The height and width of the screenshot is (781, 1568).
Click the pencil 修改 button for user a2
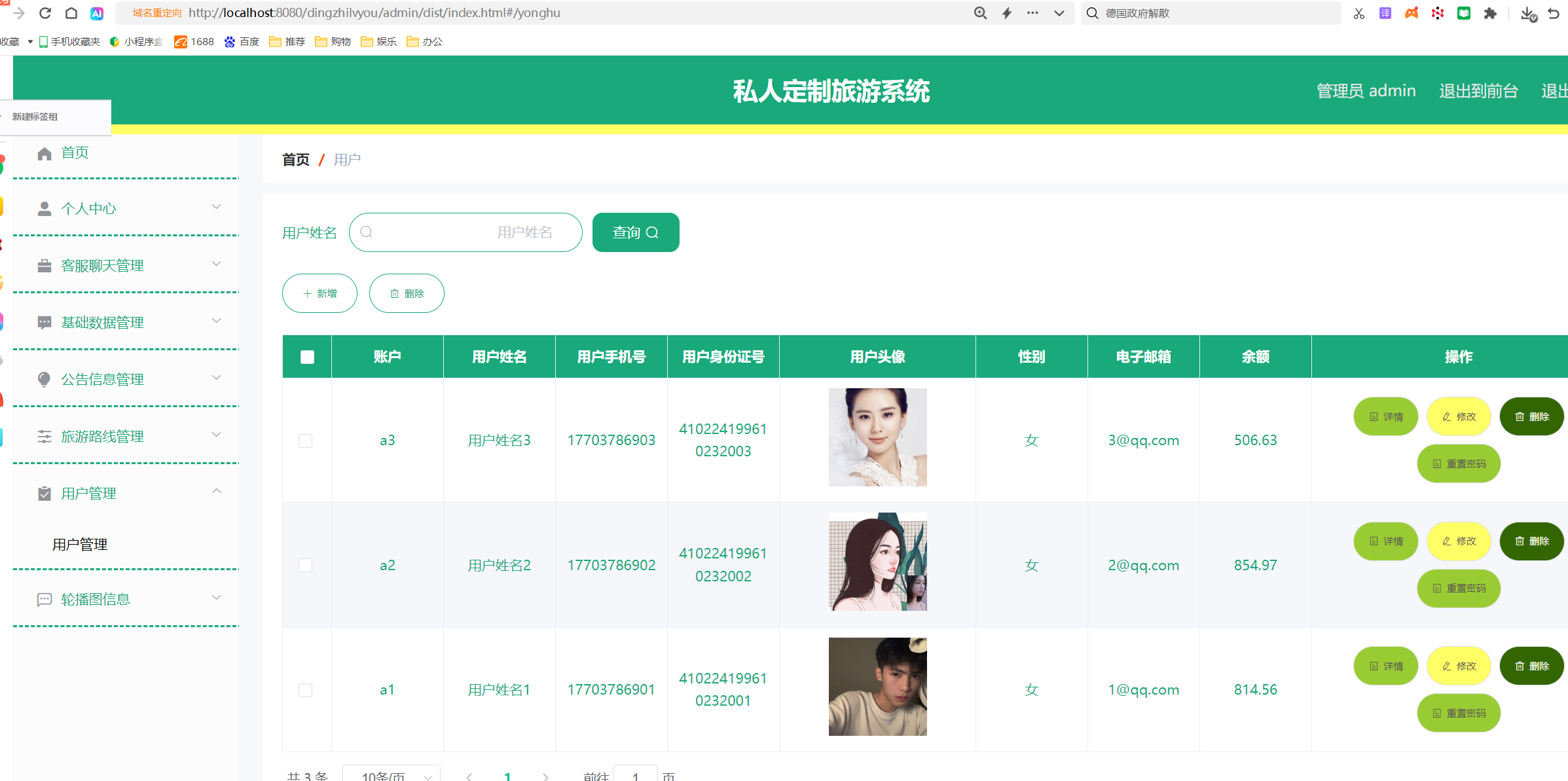click(1459, 541)
